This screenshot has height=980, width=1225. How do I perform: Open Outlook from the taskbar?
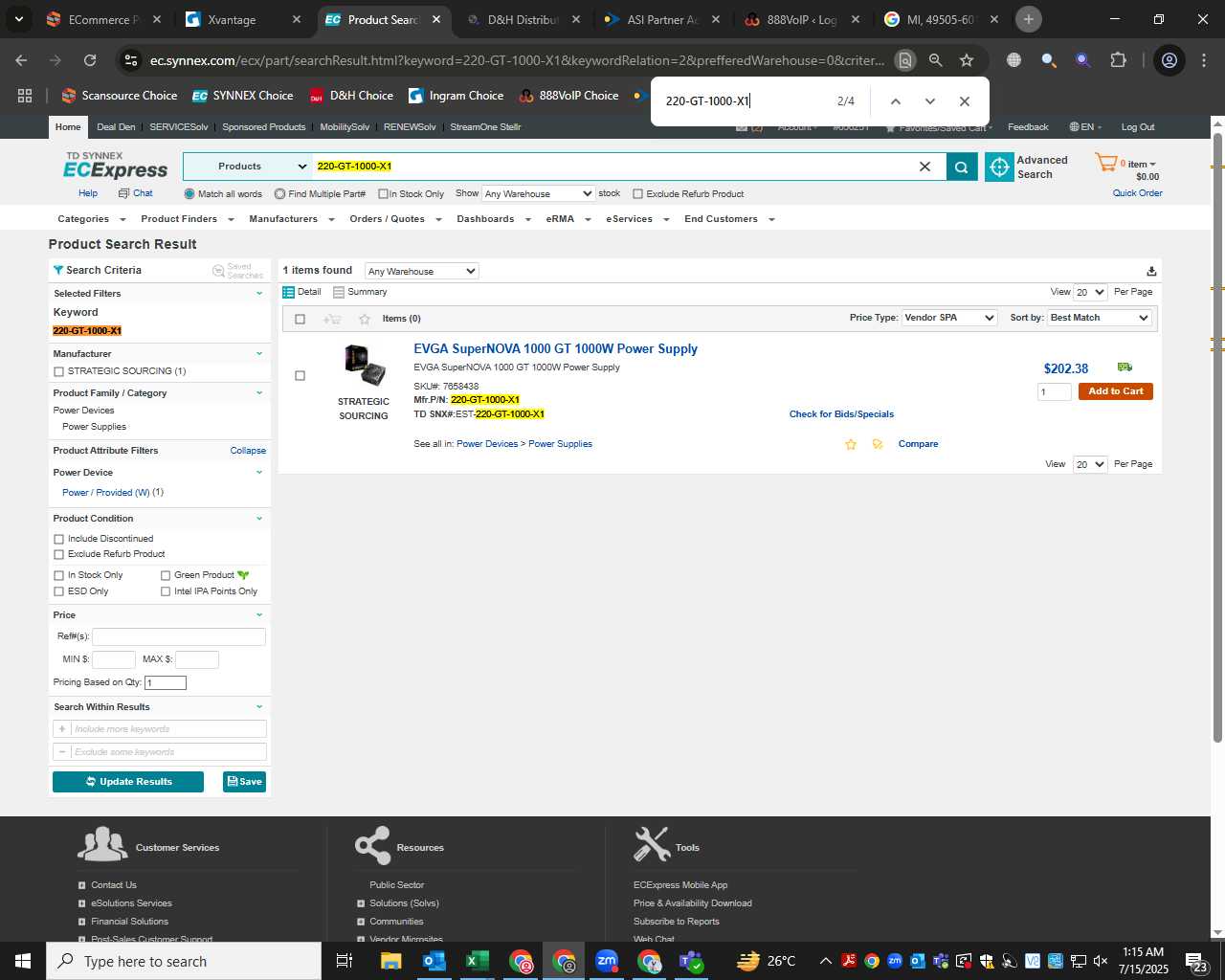(x=434, y=961)
